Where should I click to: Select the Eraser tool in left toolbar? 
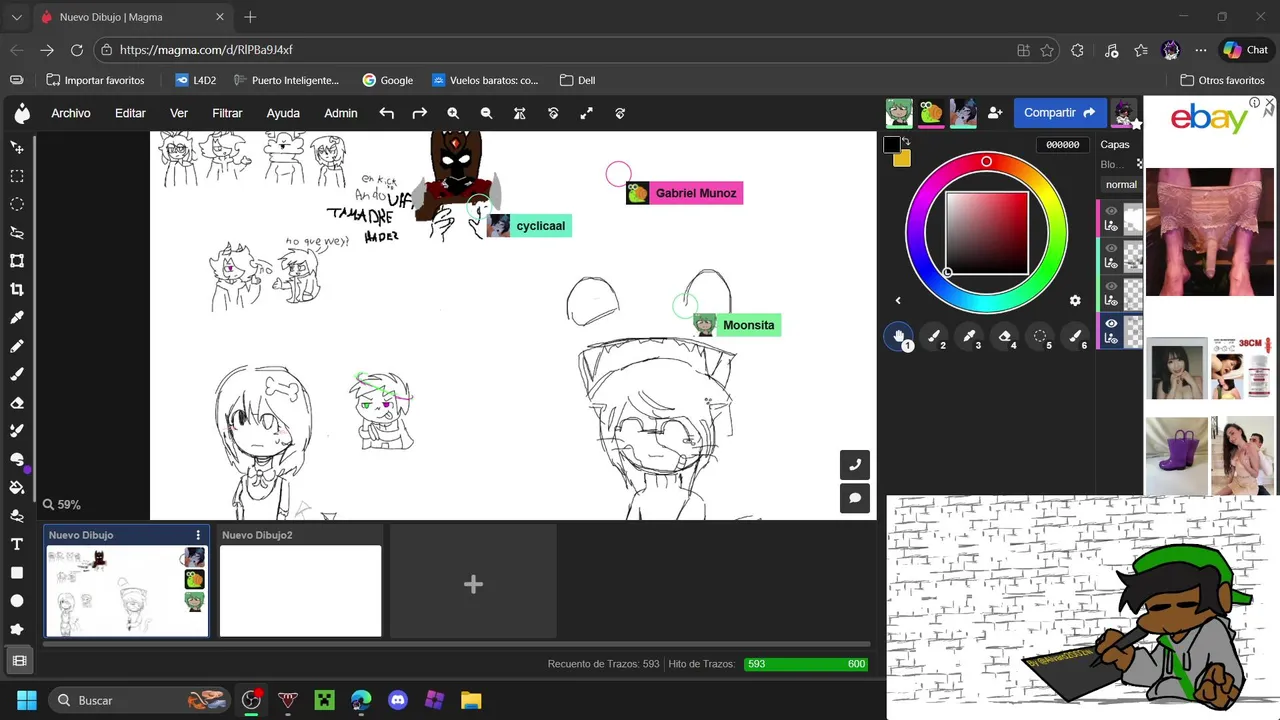(x=17, y=403)
